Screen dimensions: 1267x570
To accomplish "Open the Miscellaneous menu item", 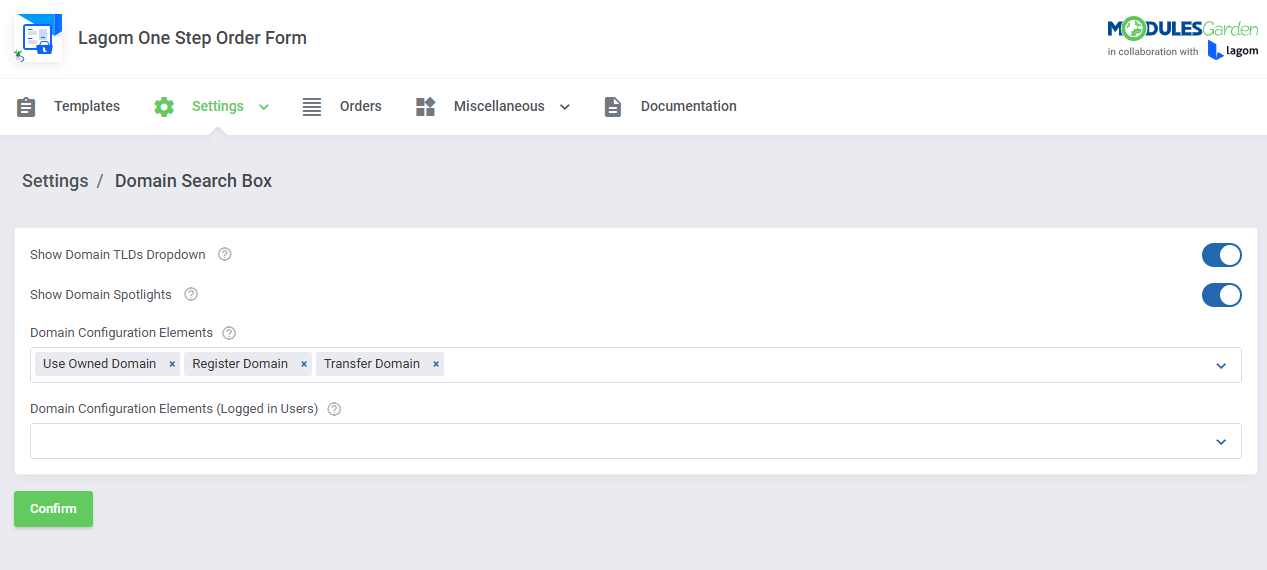I will pyautogui.click(x=499, y=106).
